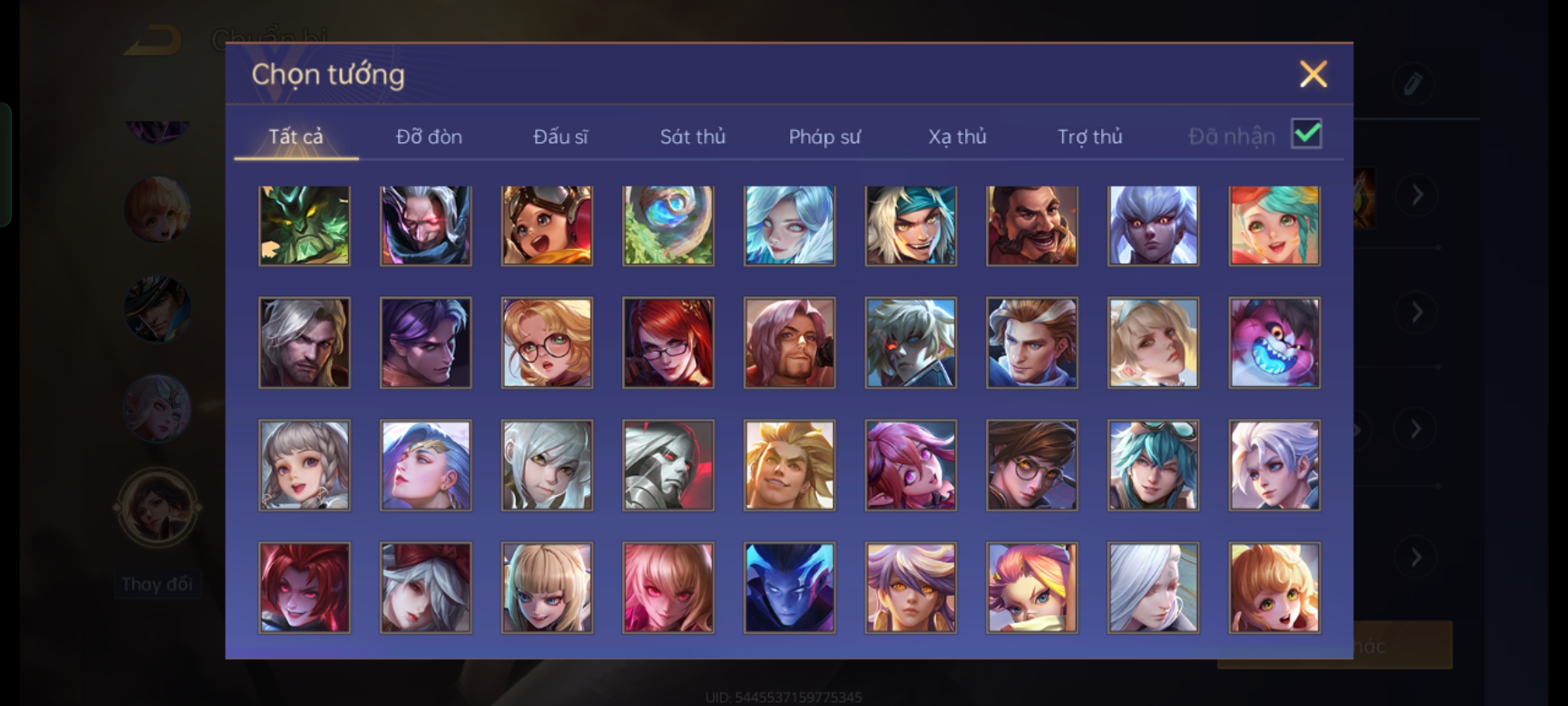Select the dark blue-skinned hero portrait
This screenshot has height=706, width=1568.
click(789, 587)
